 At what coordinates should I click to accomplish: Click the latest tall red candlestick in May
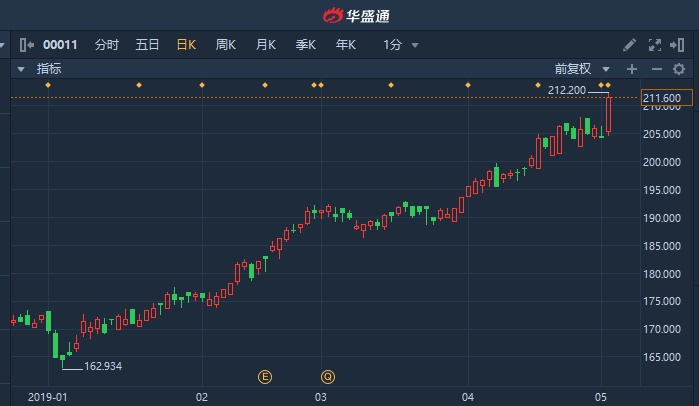609,115
